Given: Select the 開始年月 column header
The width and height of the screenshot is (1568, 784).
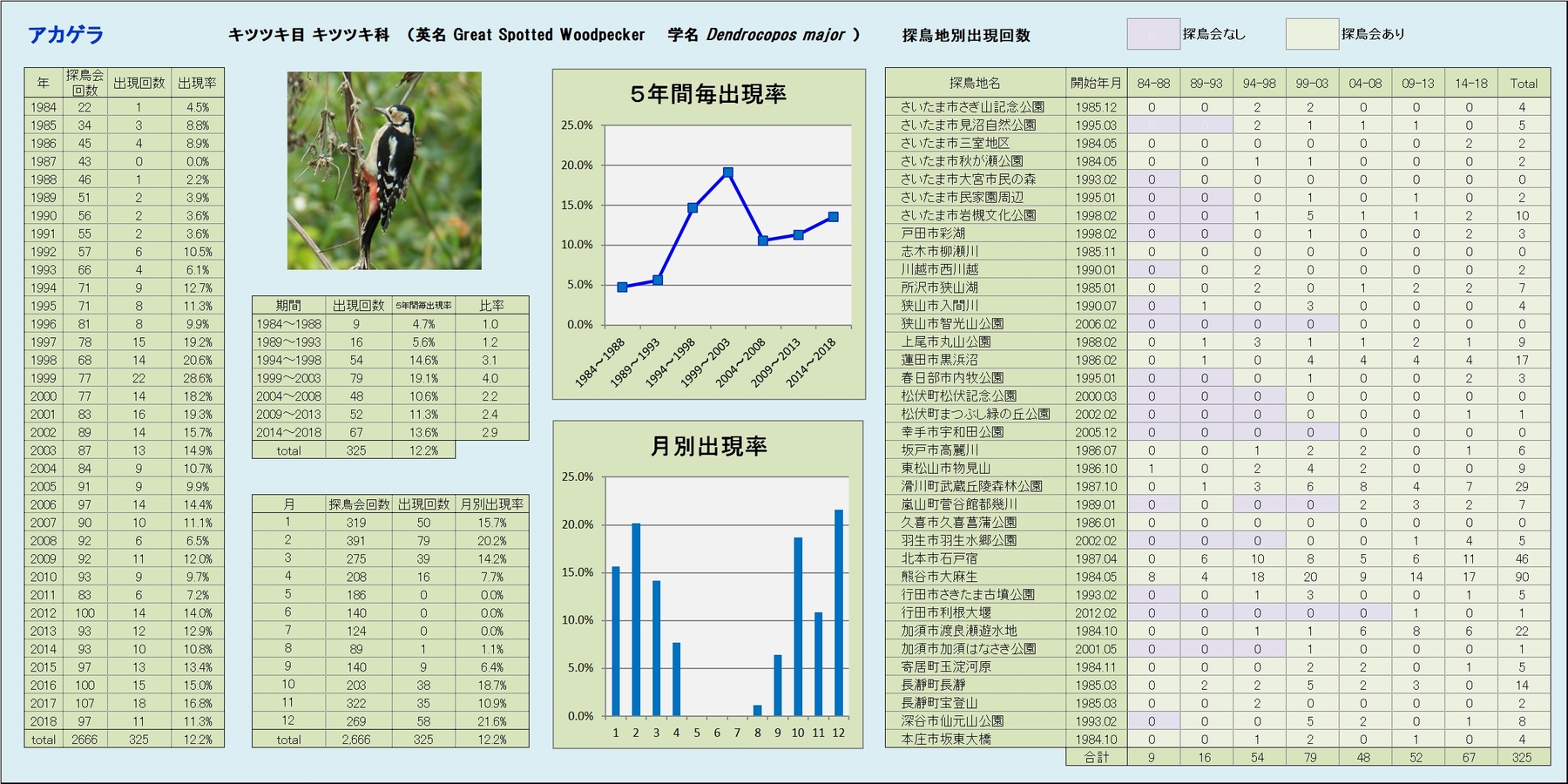Looking at the screenshot, I should [x=1096, y=84].
